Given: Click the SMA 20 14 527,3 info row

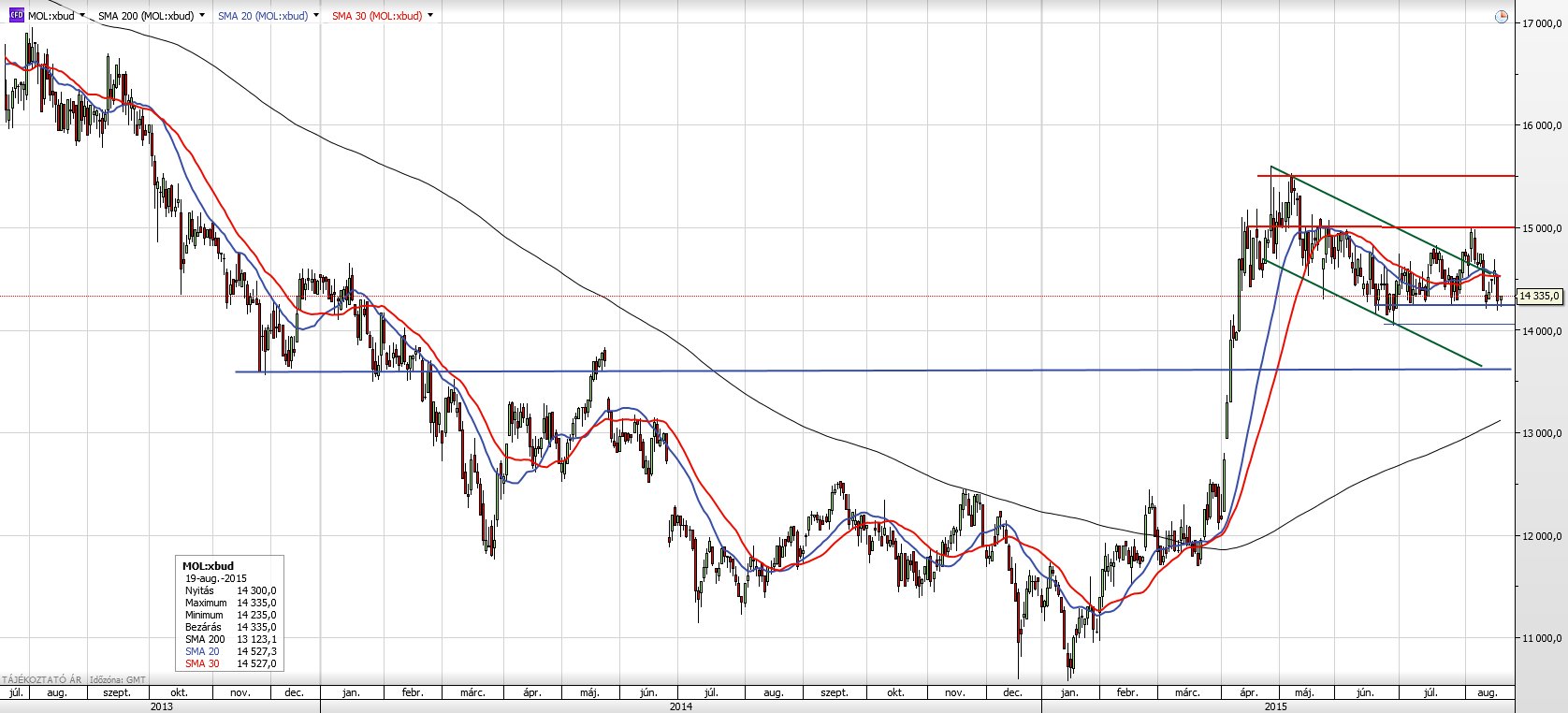Looking at the screenshot, I should pyautogui.click(x=230, y=651).
